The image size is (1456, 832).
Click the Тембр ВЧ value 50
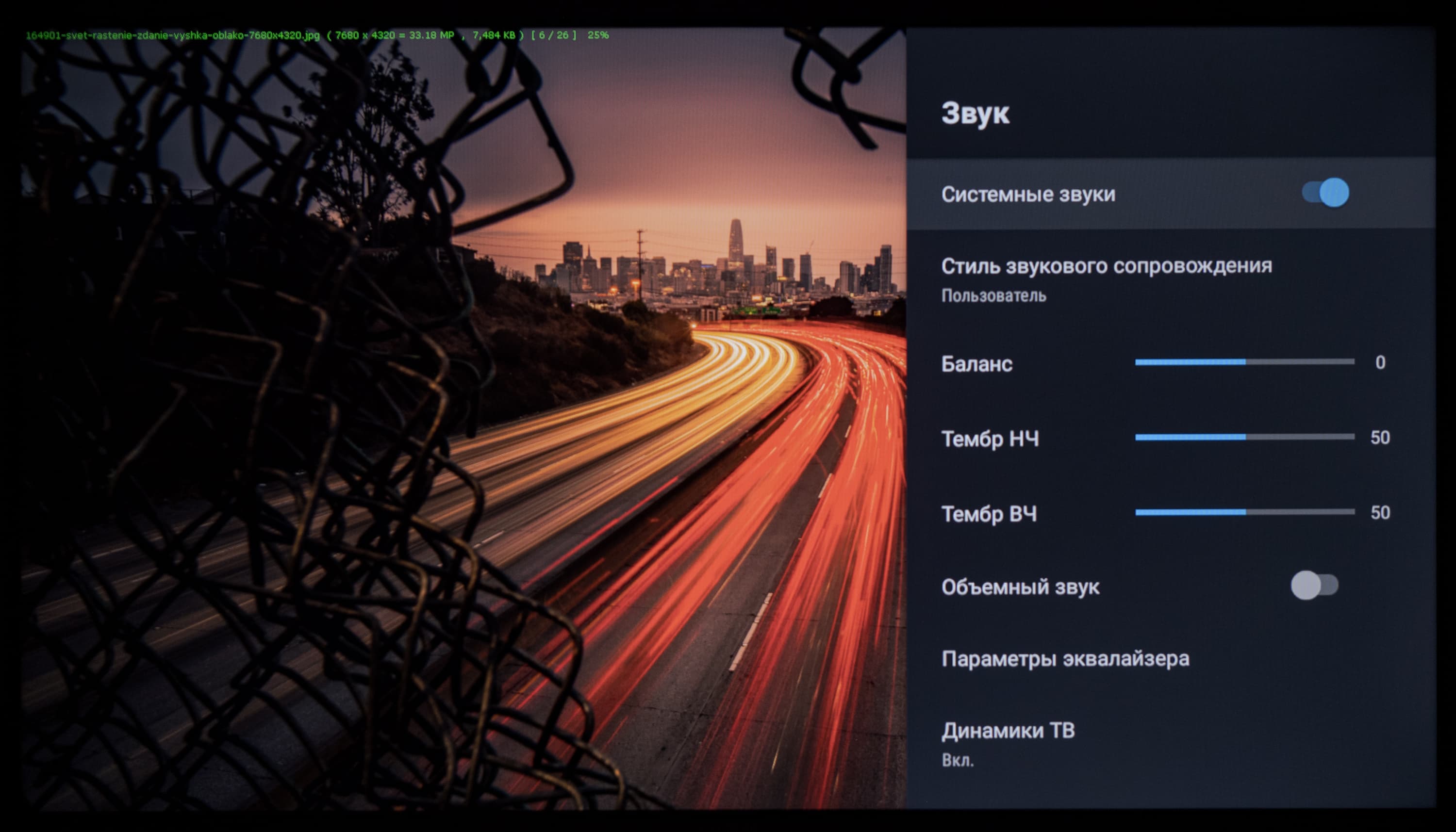[1379, 513]
